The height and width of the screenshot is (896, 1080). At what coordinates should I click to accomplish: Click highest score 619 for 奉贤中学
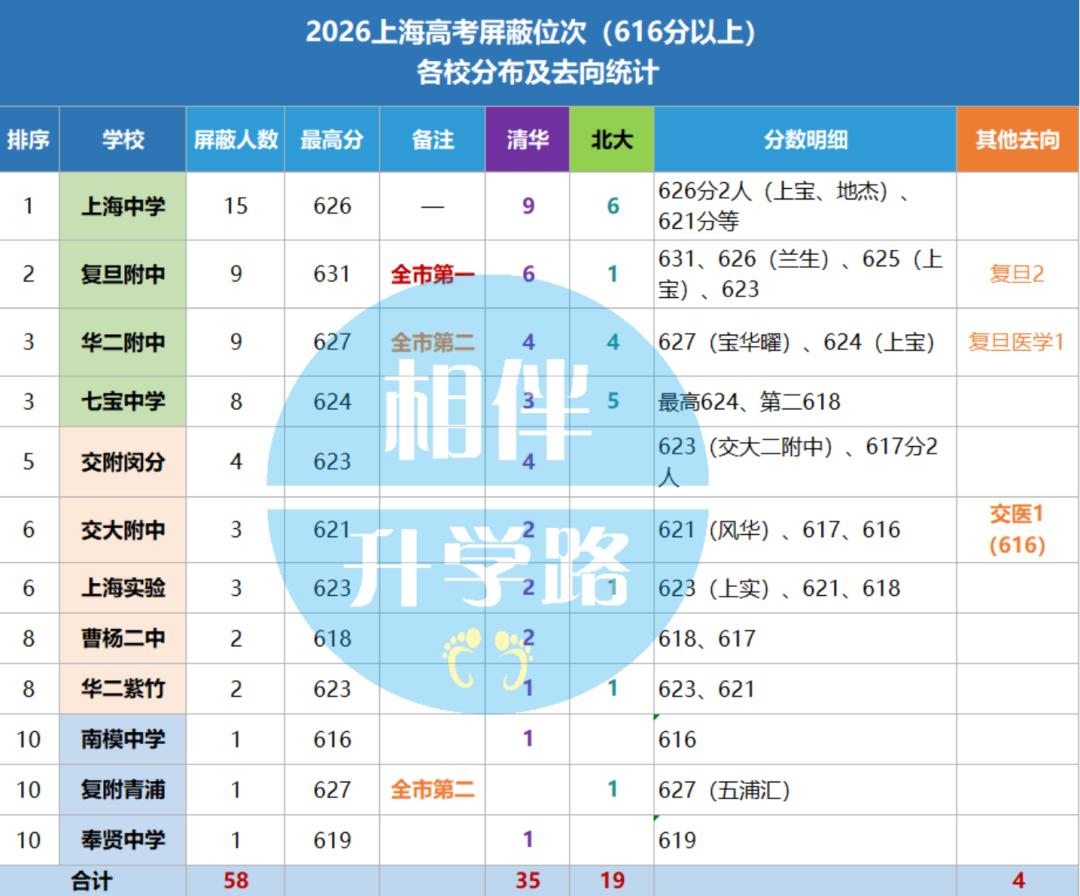(x=332, y=840)
